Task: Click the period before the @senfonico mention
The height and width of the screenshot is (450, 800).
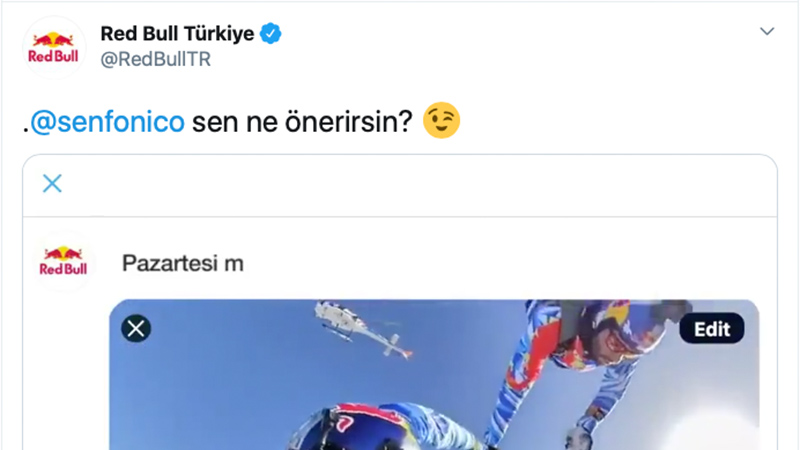Action: (x=26, y=132)
